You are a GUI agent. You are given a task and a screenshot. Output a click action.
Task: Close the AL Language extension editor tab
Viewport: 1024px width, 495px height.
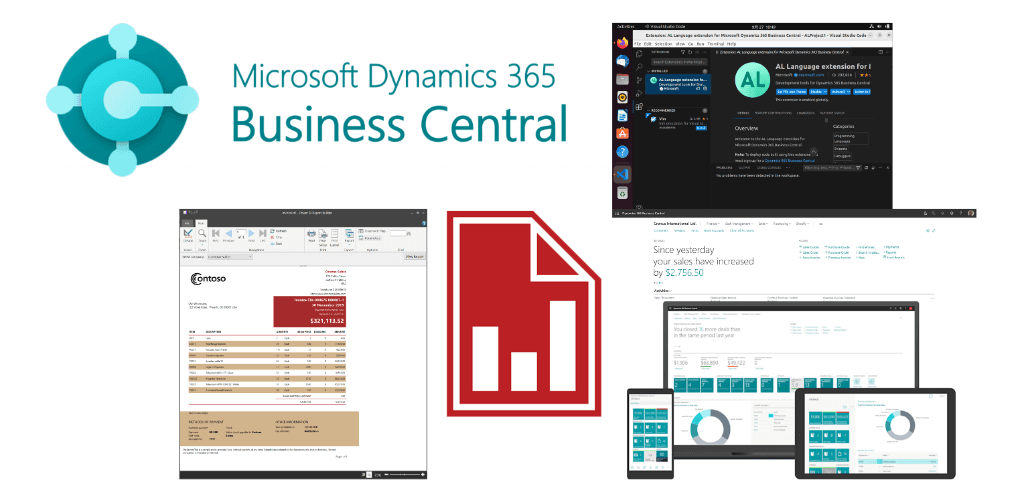(x=847, y=52)
